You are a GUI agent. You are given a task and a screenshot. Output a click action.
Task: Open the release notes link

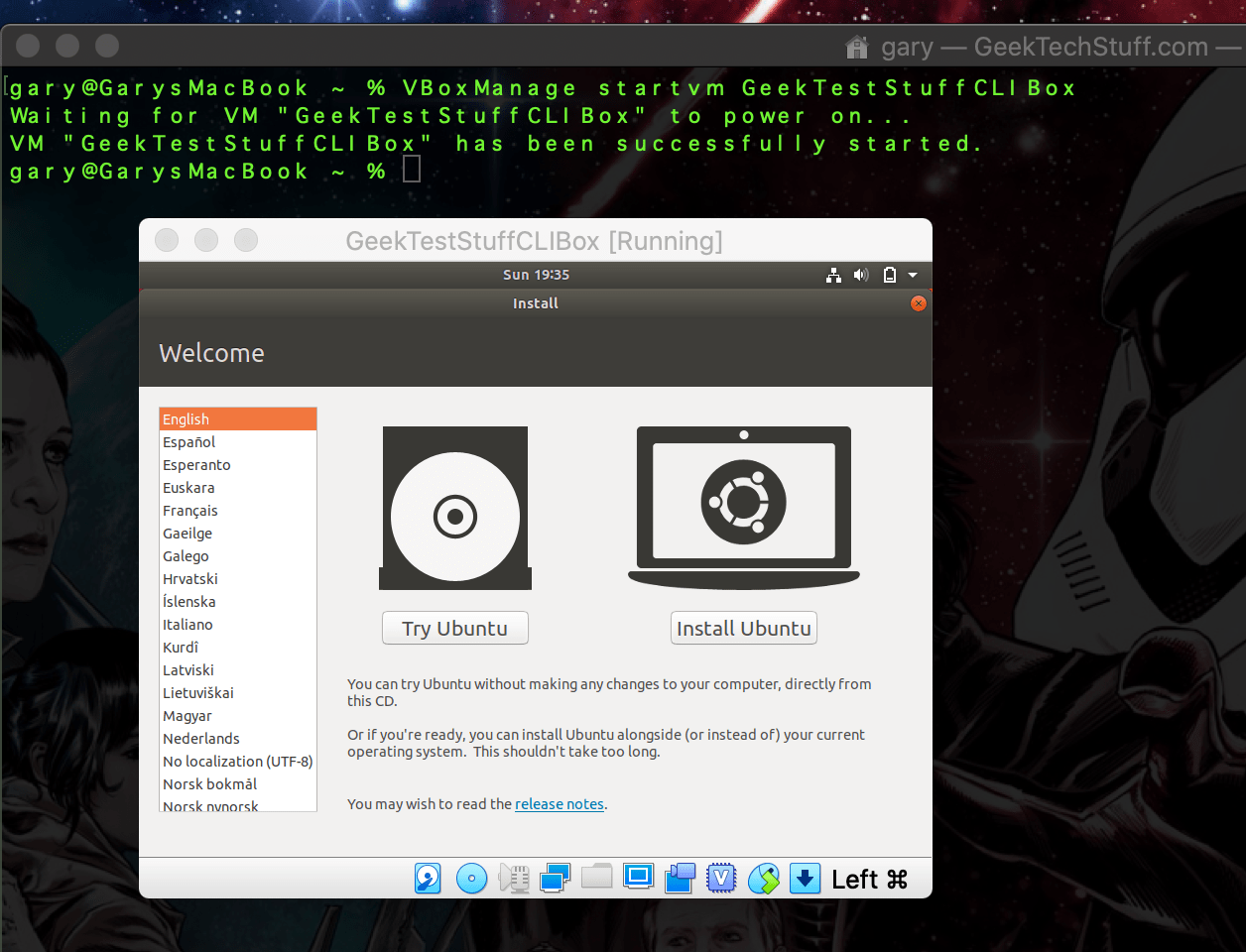coord(559,804)
